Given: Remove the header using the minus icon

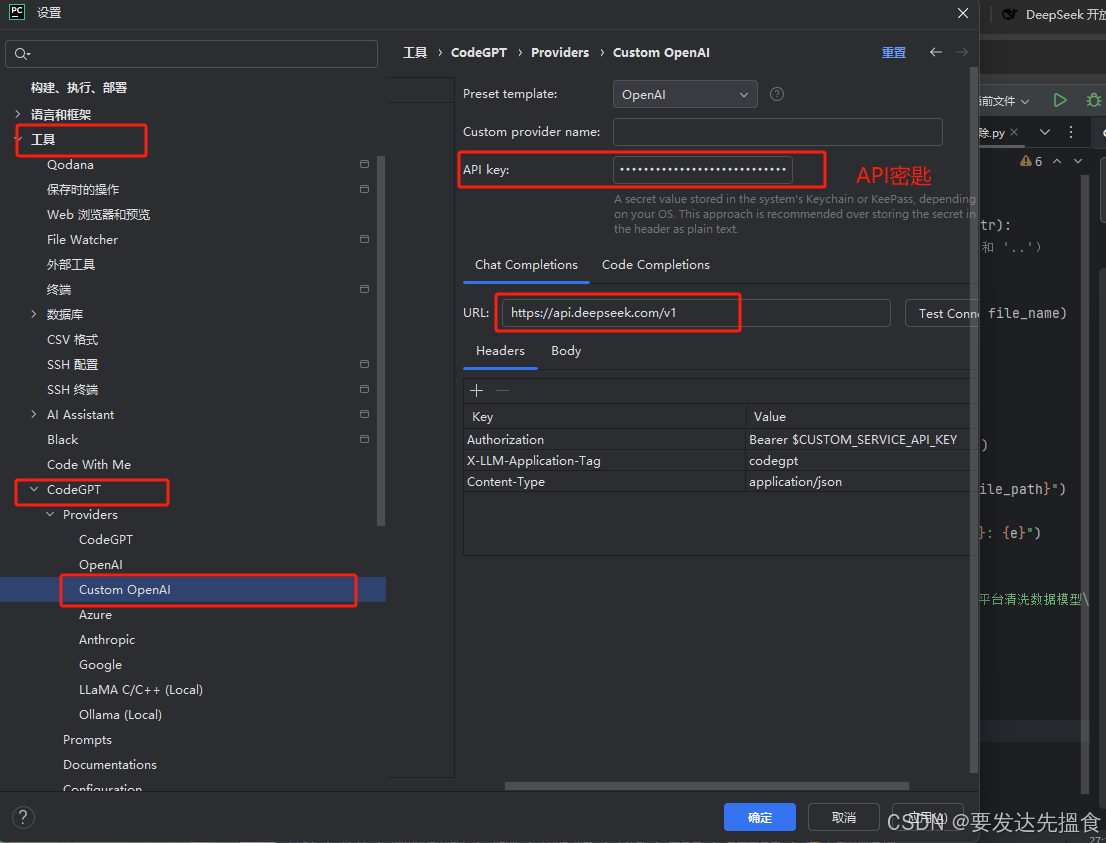Looking at the screenshot, I should point(502,391).
